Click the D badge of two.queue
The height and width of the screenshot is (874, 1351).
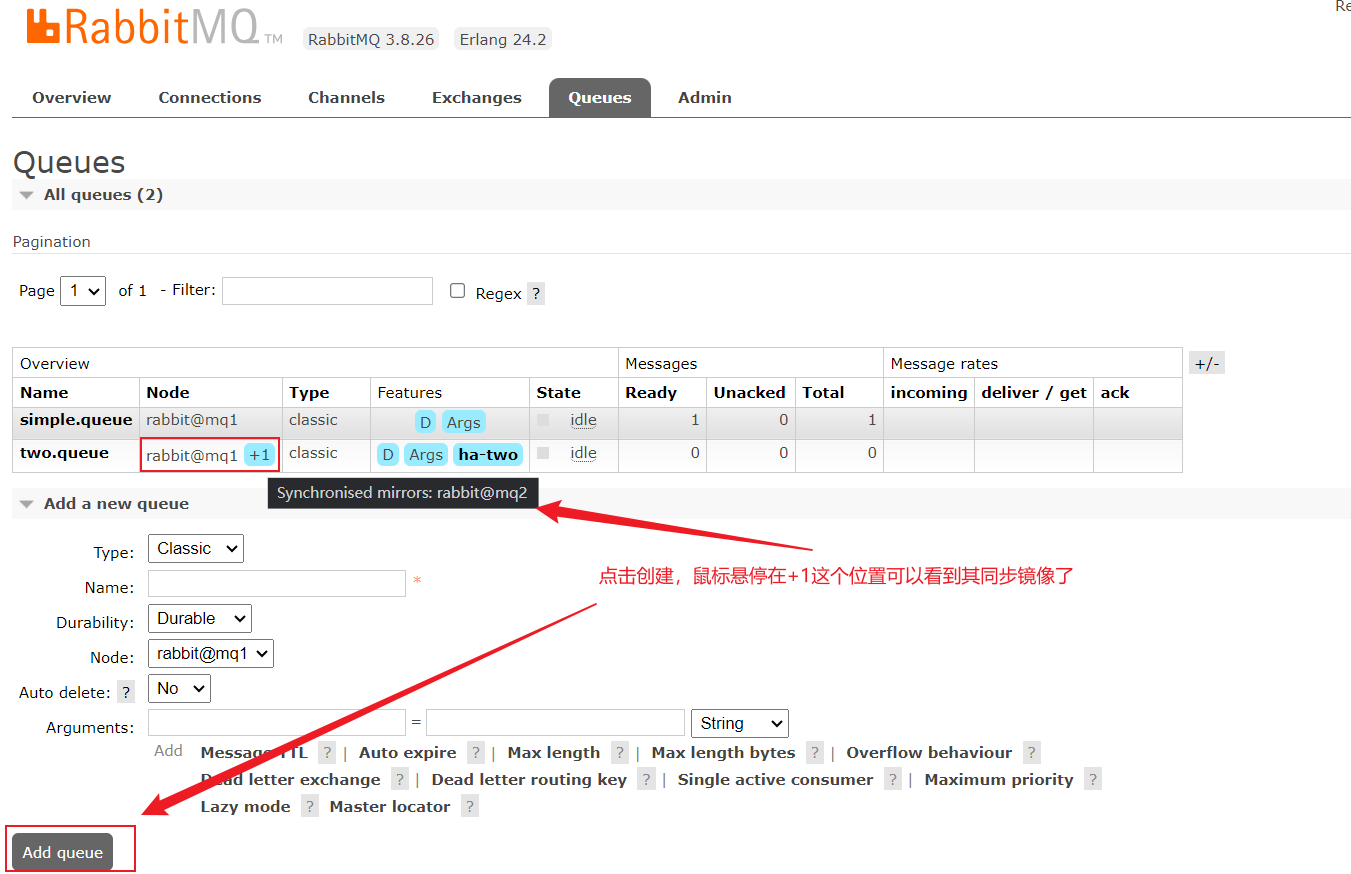[x=388, y=455]
